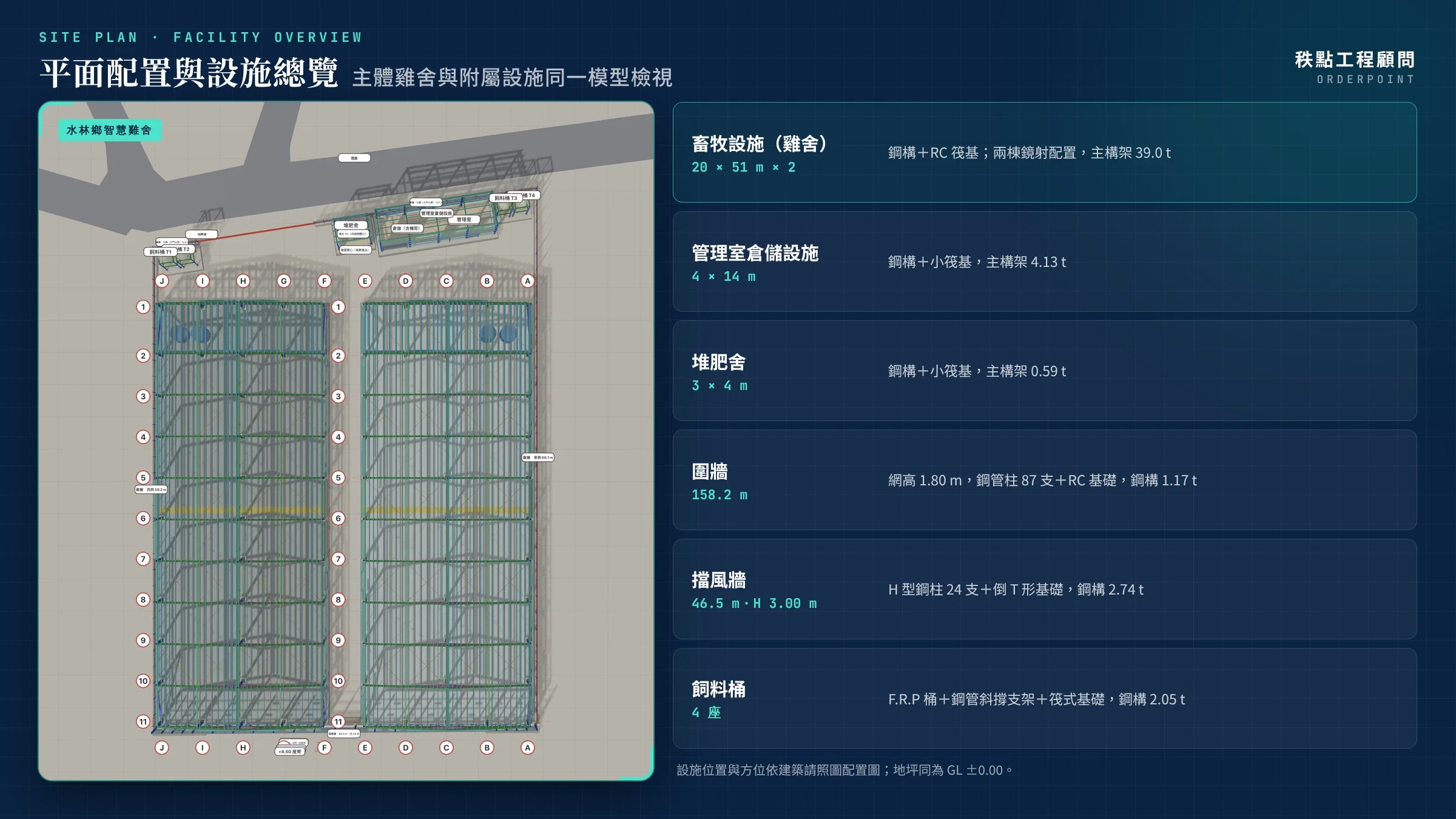Click the 圍籬 東側 fence callout
Viewport: 1456px width, 819px height.
(538, 457)
